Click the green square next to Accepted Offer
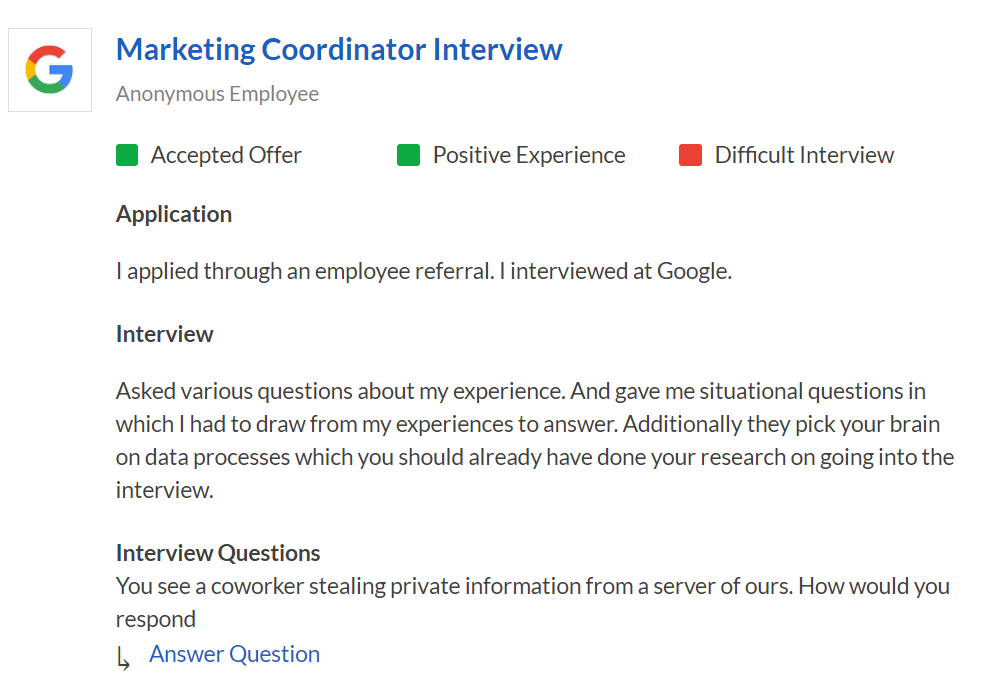This screenshot has height=679, width=981. [127, 156]
